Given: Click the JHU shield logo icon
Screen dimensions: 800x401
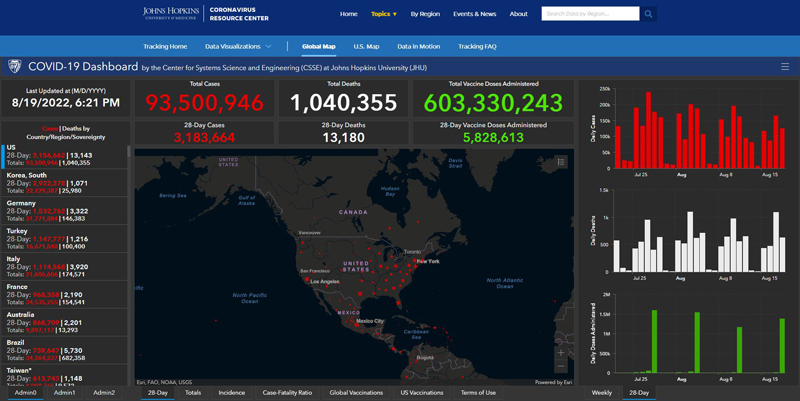Looking at the screenshot, I should (14, 66).
